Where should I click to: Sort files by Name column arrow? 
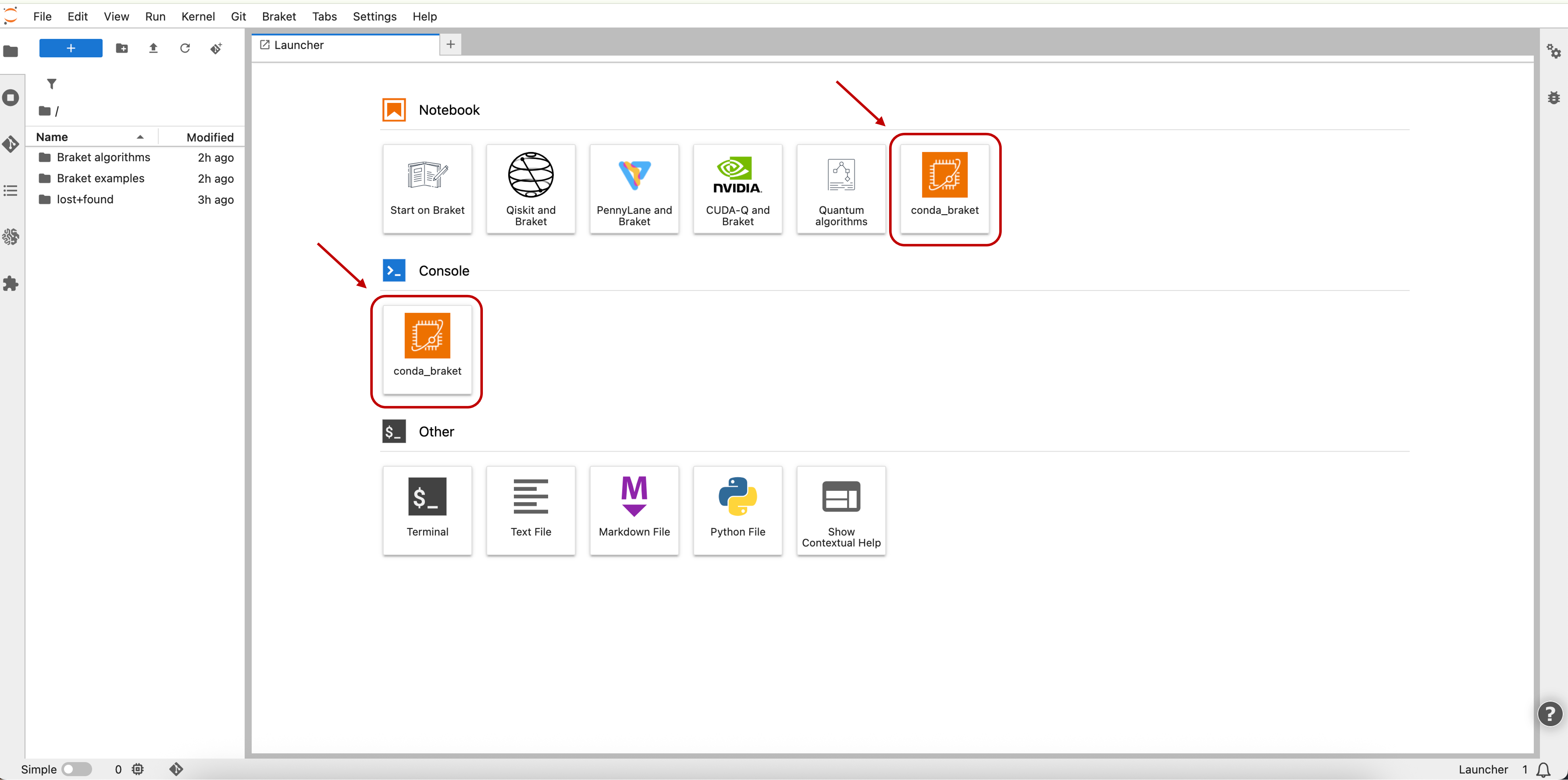coord(140,137)
